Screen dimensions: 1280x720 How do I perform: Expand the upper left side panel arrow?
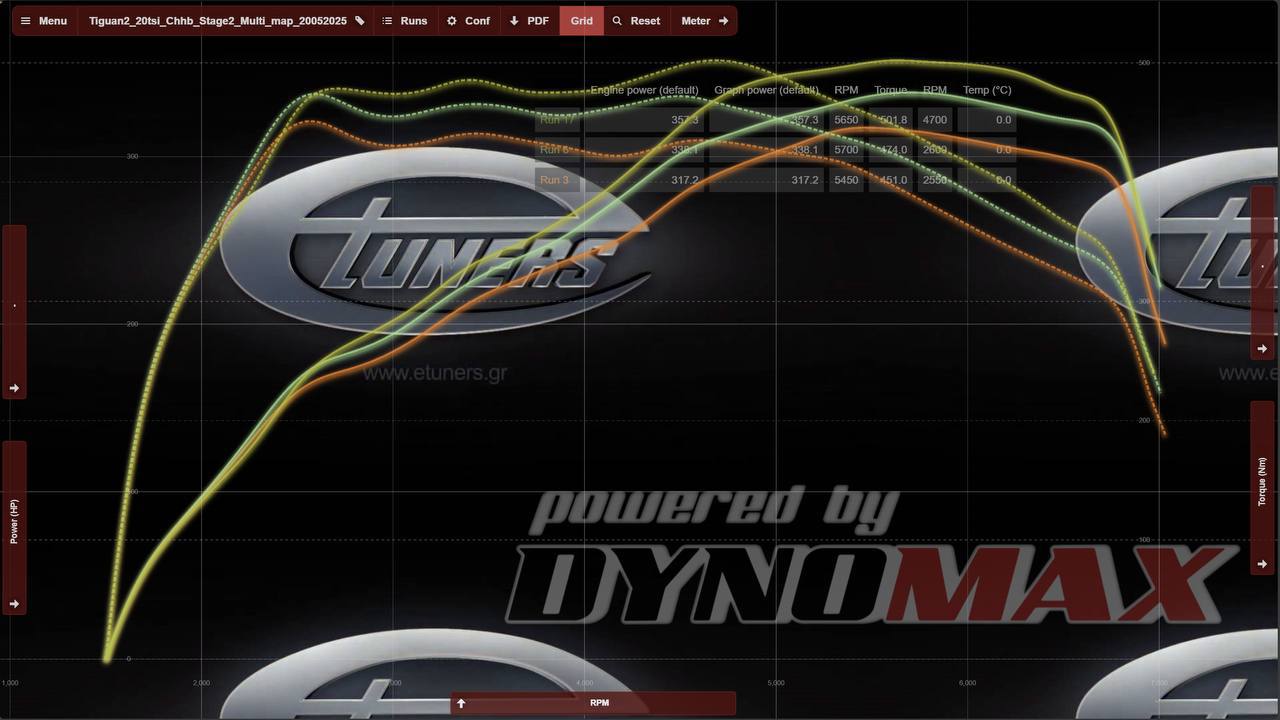point(14,388)
